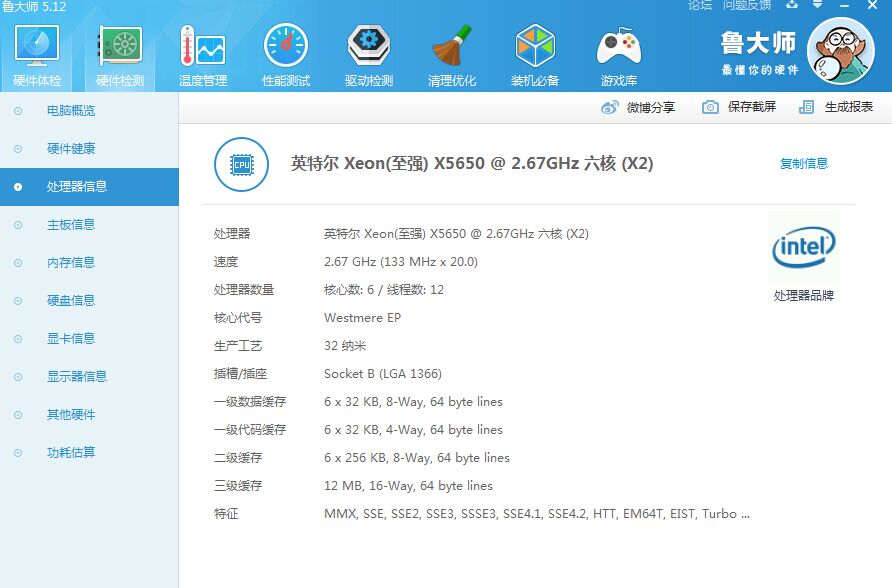
Task: Select 显示器信息 in the sidebar
Action: 89,376
